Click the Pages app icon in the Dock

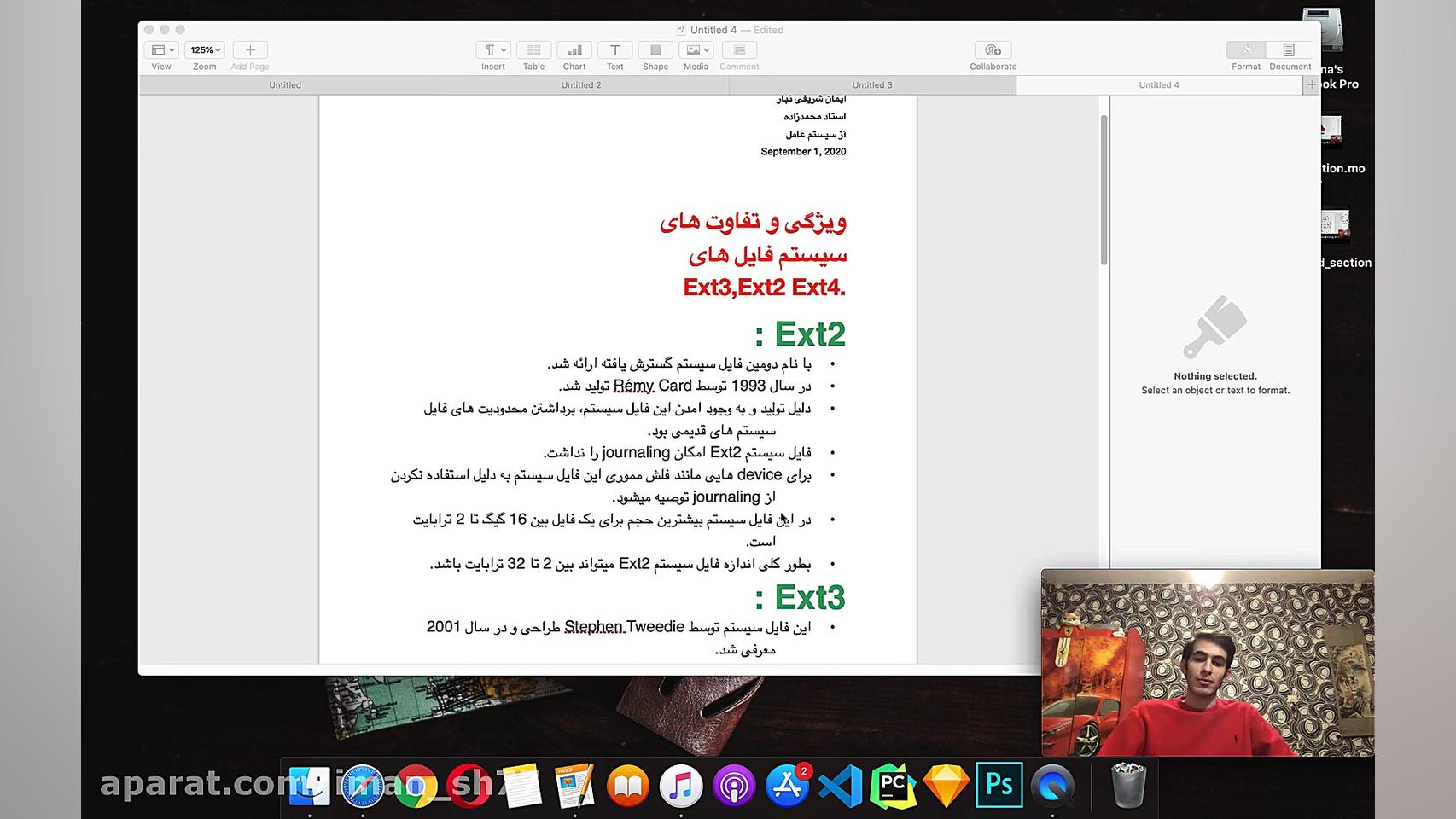click(x=574, y=786)
